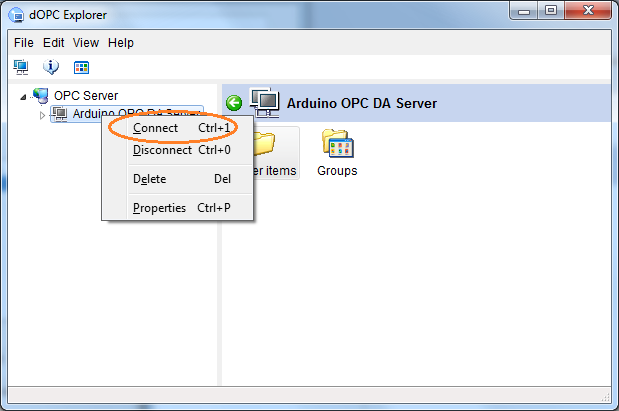Click the green back arrow icon
The image size is (619, 411).
pos(234,103)
